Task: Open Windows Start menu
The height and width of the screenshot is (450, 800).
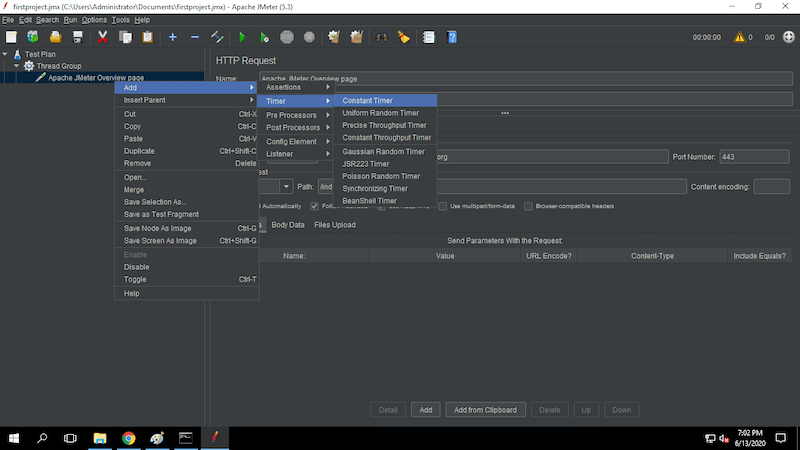Action: coord(14,438)
